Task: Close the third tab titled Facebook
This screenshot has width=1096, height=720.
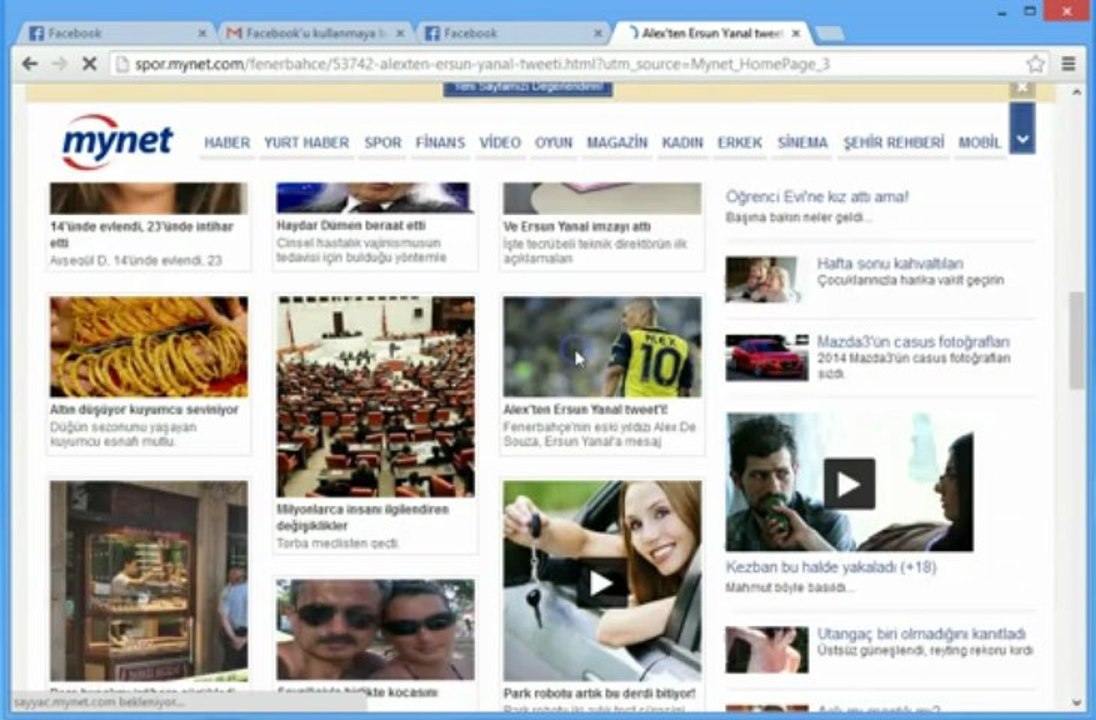Action: (x=598, y=33)
